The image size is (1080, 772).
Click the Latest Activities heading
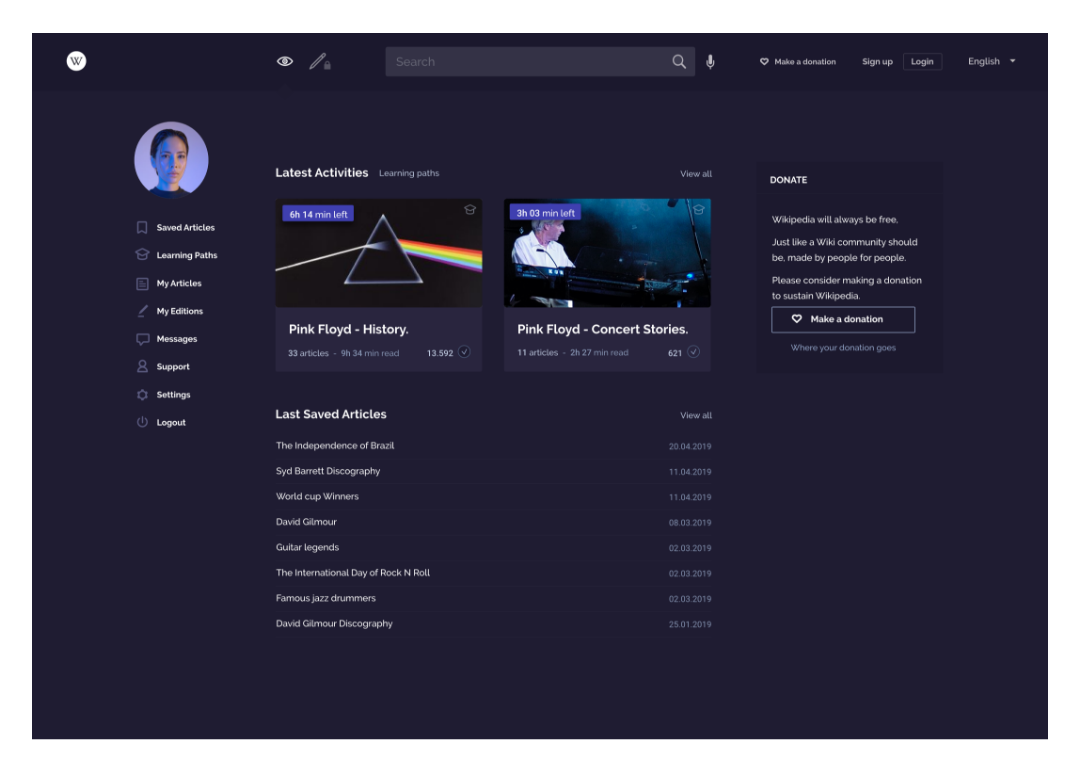[x=322, y=173]
